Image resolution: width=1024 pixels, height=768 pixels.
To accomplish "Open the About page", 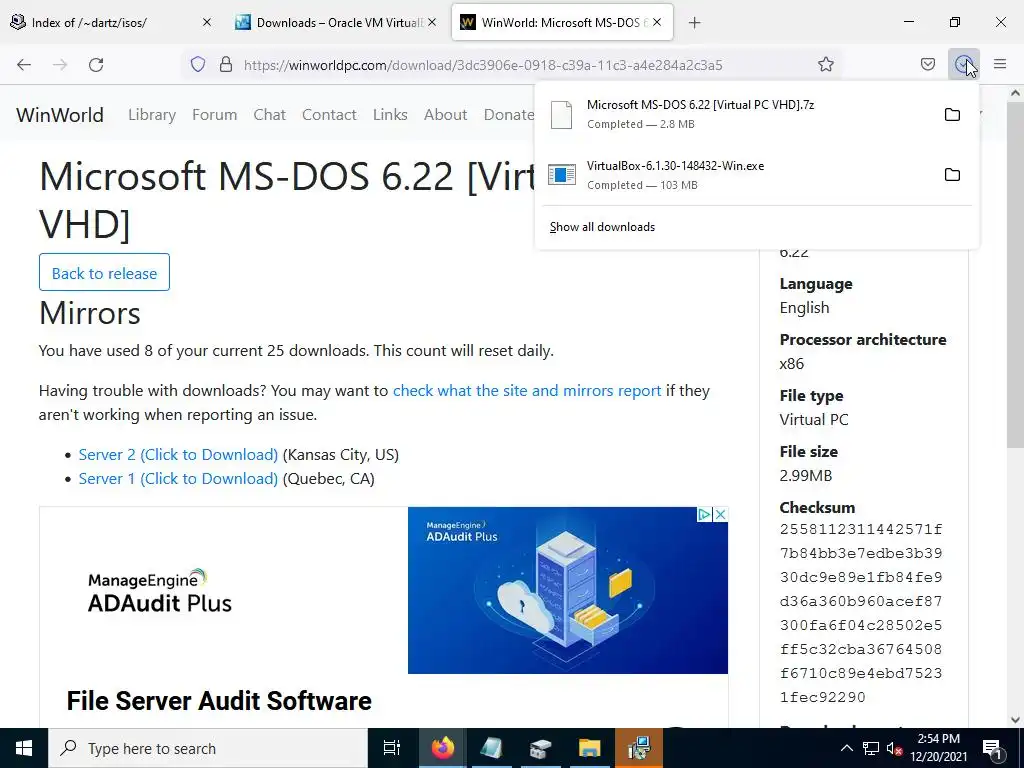I will click(445, 115).
